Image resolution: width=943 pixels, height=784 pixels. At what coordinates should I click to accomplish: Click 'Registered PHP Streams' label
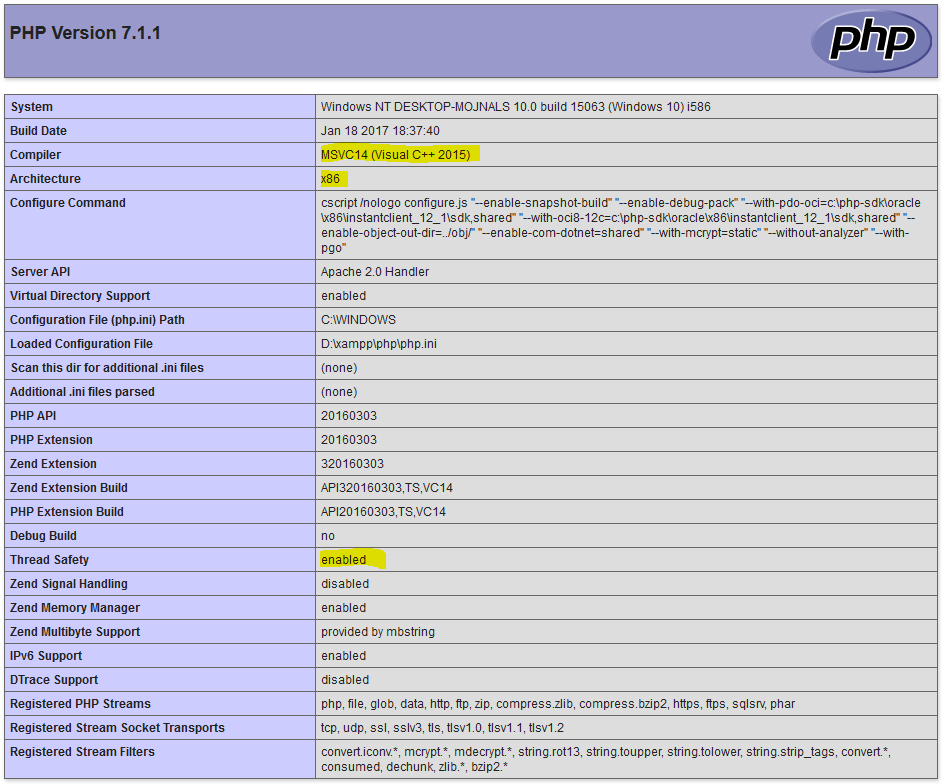(x=81, y=705)
